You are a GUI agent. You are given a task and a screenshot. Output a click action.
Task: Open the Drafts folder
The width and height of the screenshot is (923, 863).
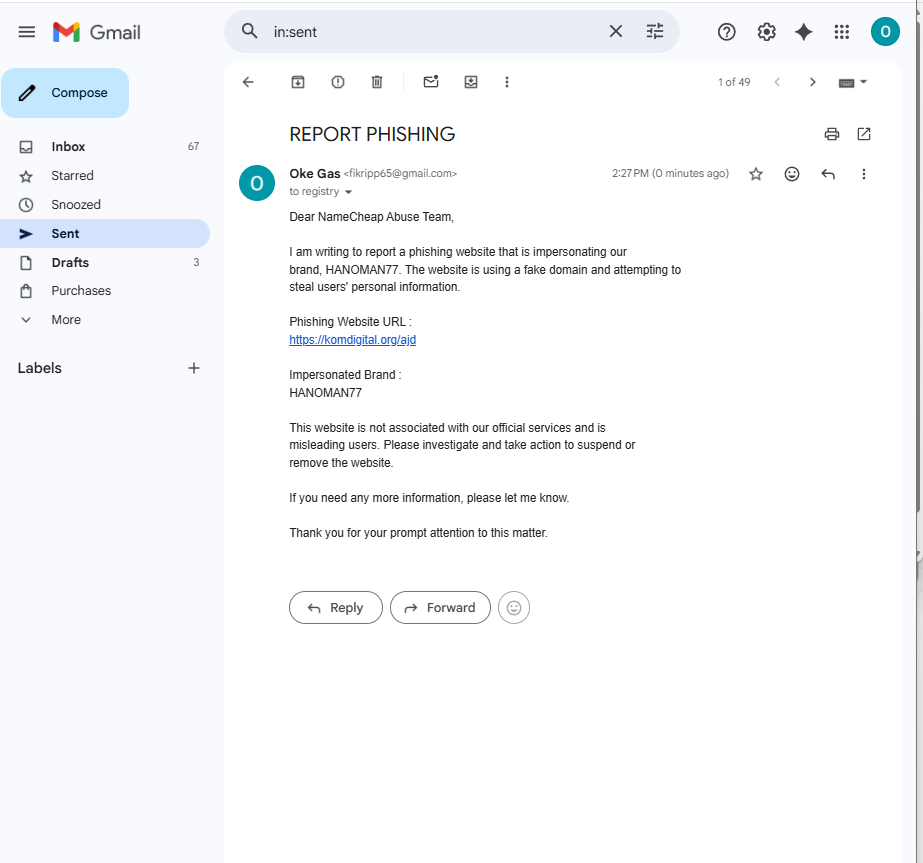(x=105, y=262)
